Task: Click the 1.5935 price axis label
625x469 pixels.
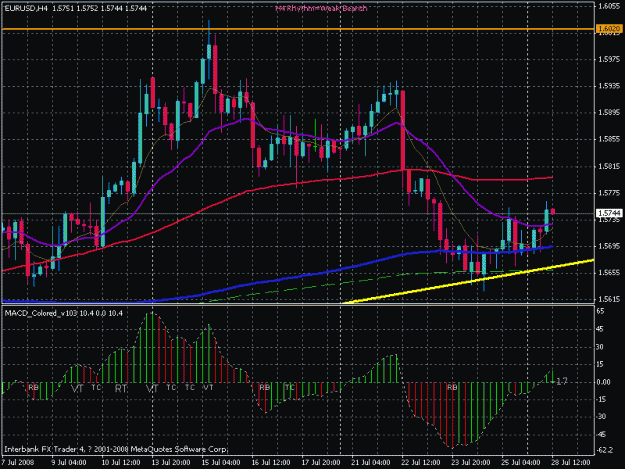Action: (609, 86)
